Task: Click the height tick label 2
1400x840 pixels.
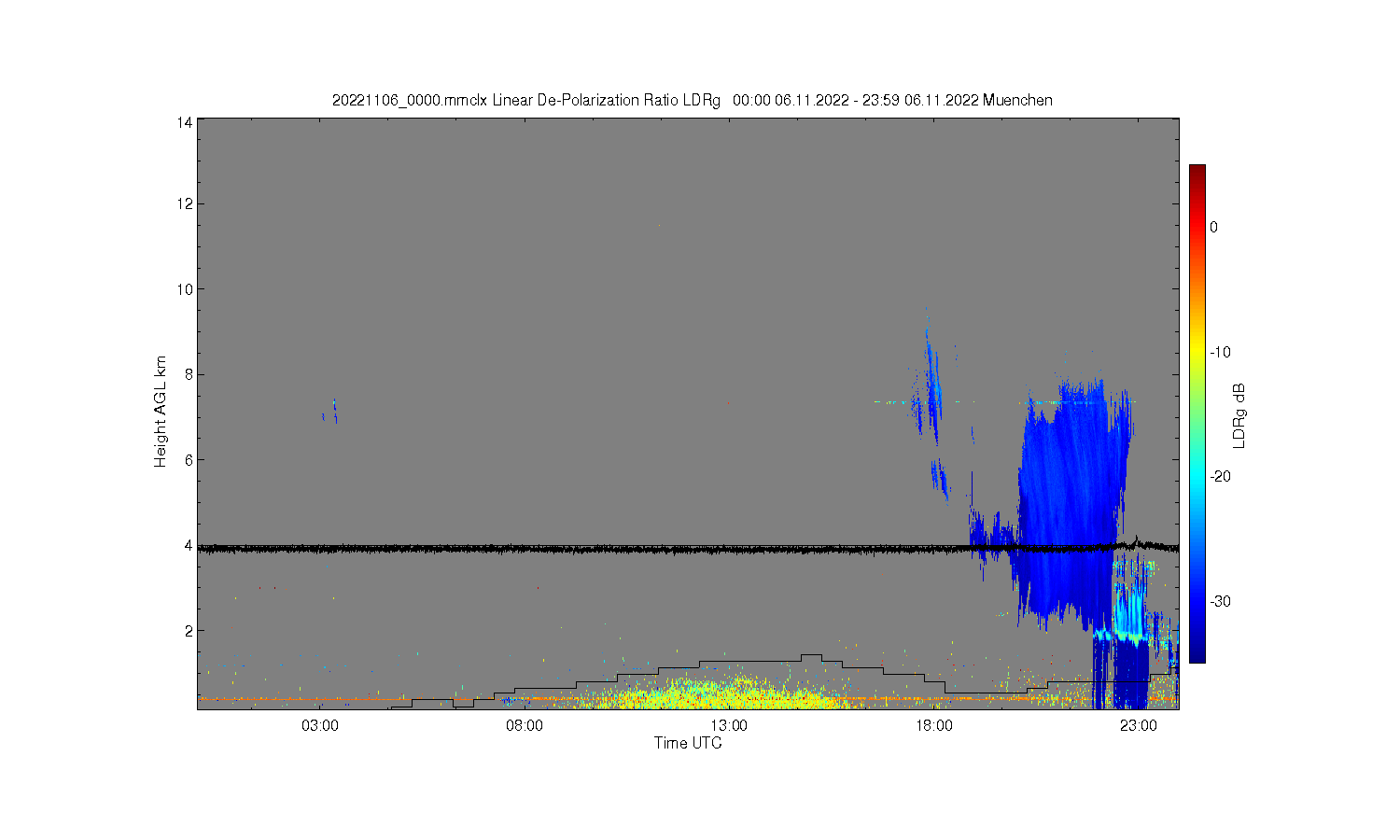Action: [x=189, y=631]
